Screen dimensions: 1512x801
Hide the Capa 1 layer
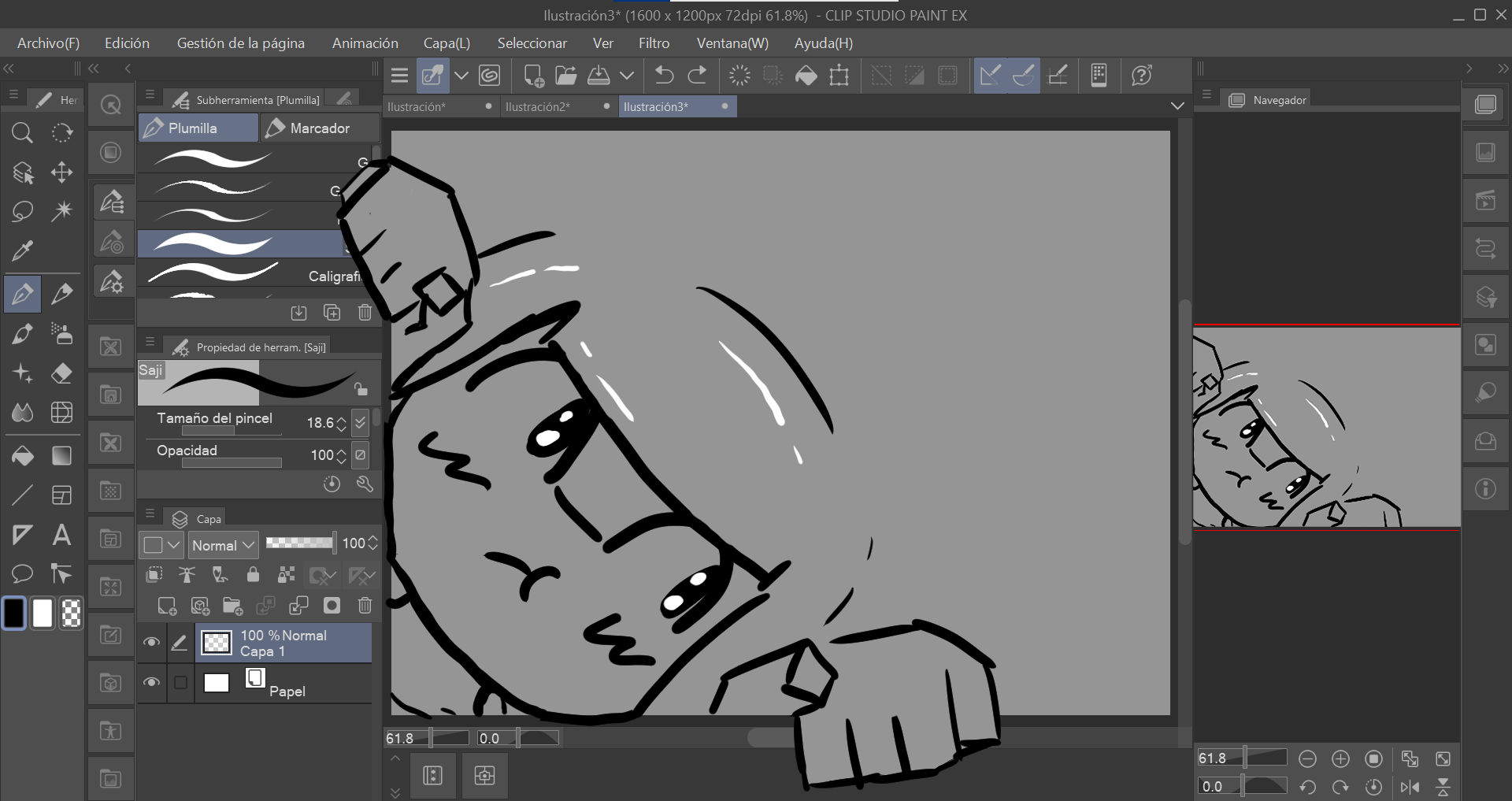(151, 643)
